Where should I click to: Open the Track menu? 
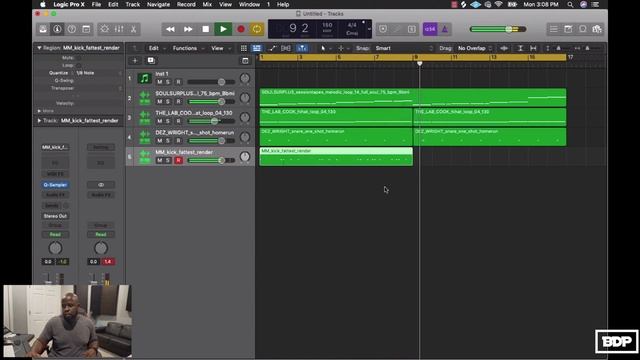[133, 4]
